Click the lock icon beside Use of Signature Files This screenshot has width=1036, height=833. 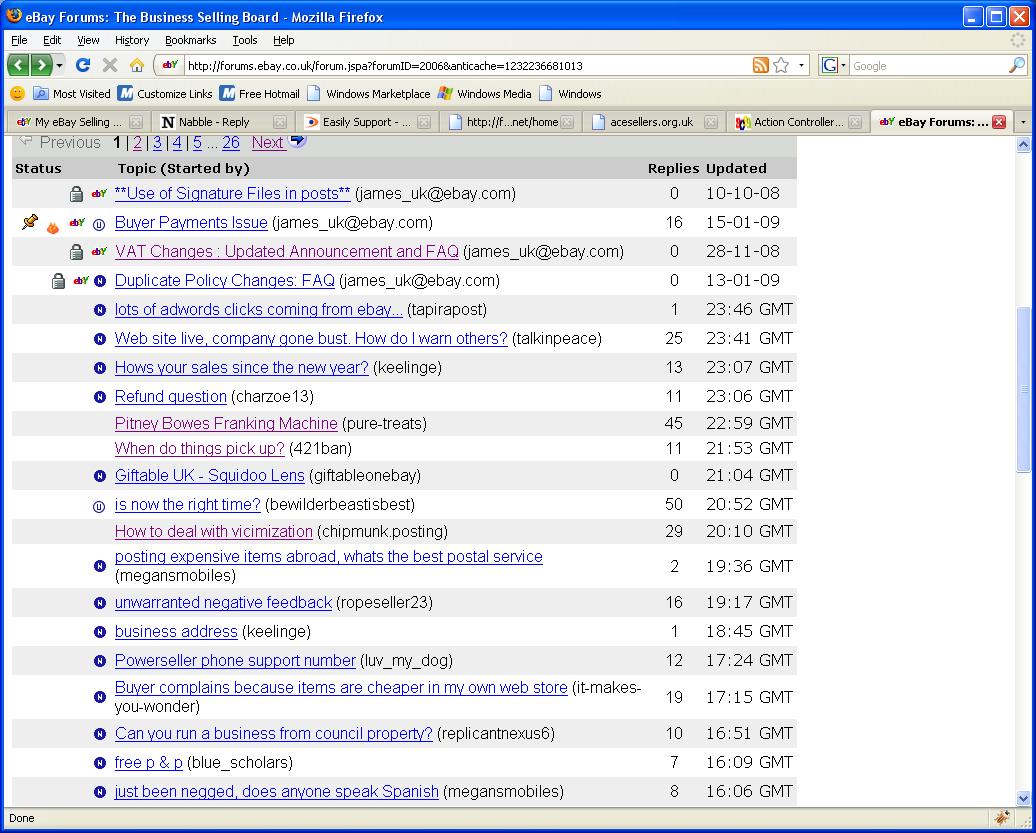tap(76, 194)
